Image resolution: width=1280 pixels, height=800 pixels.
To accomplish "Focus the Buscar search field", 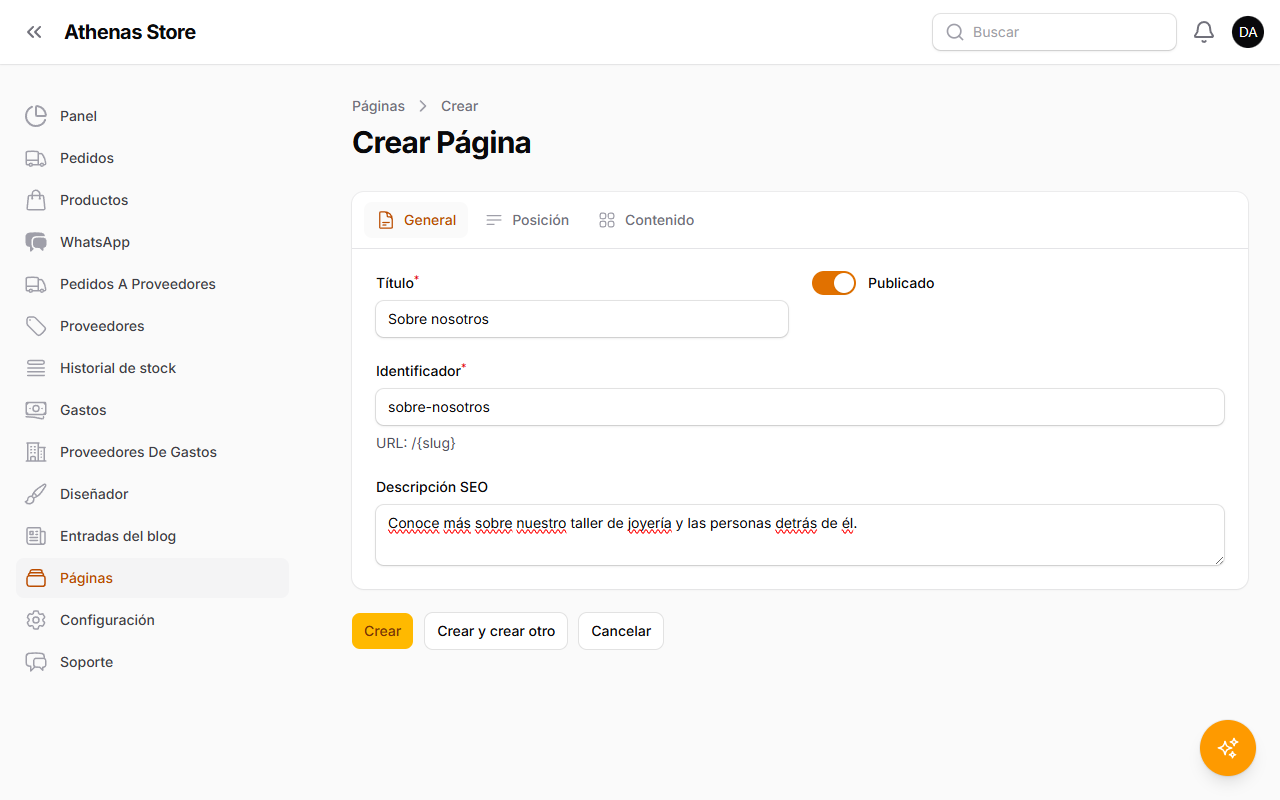I will (1054, 32).
